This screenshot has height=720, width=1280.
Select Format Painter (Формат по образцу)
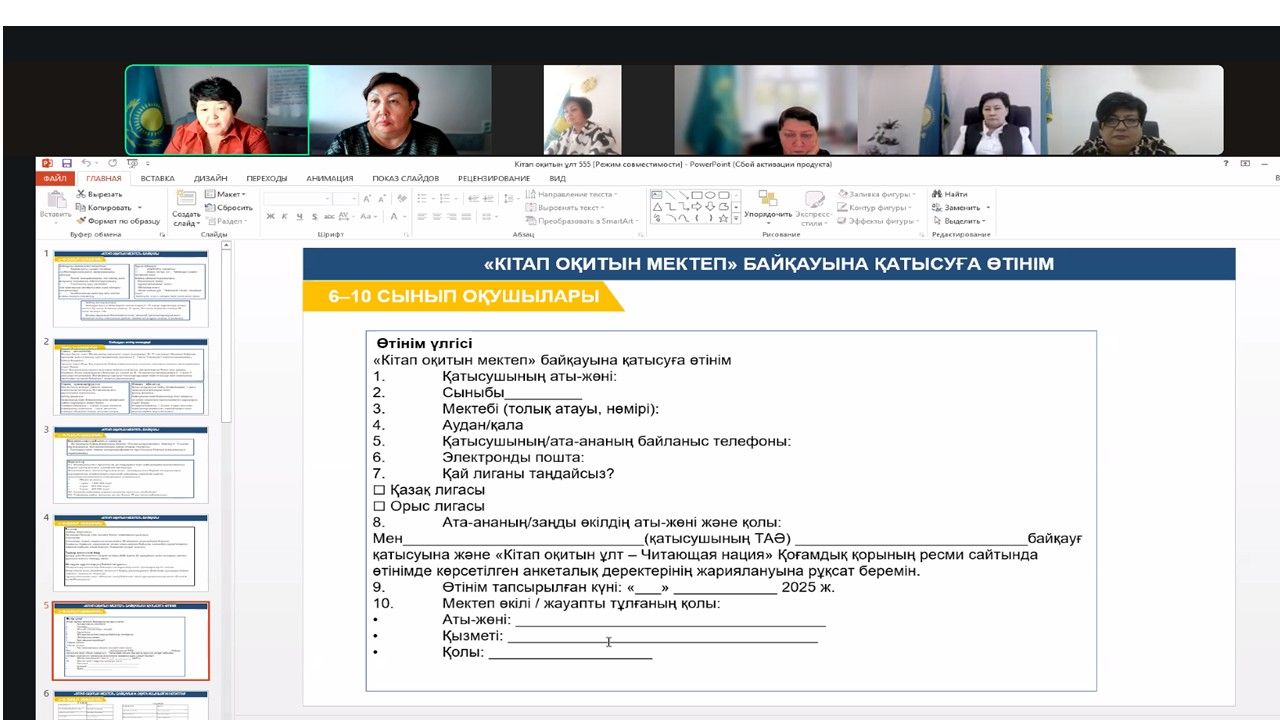(x=81, y=220)
